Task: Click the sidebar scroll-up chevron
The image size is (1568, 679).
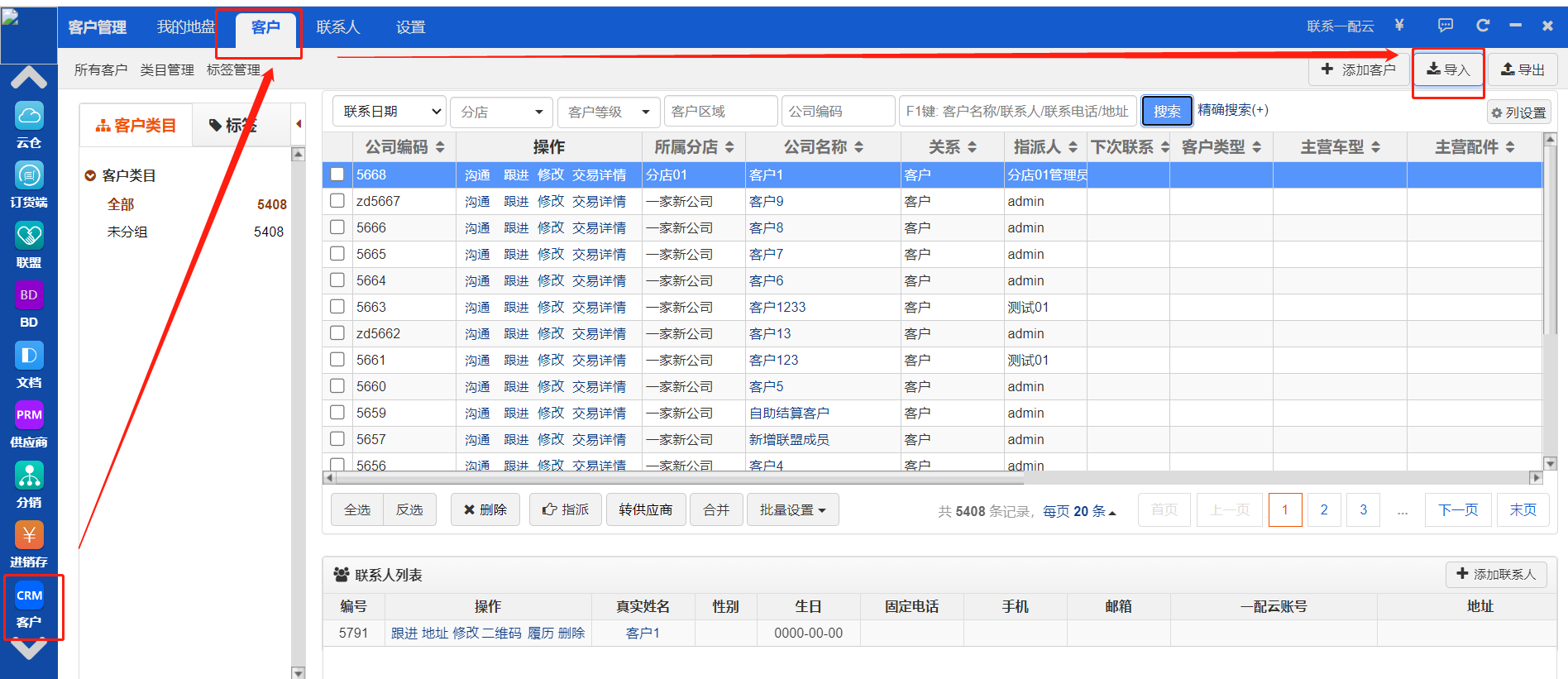Action: [29, 78]
